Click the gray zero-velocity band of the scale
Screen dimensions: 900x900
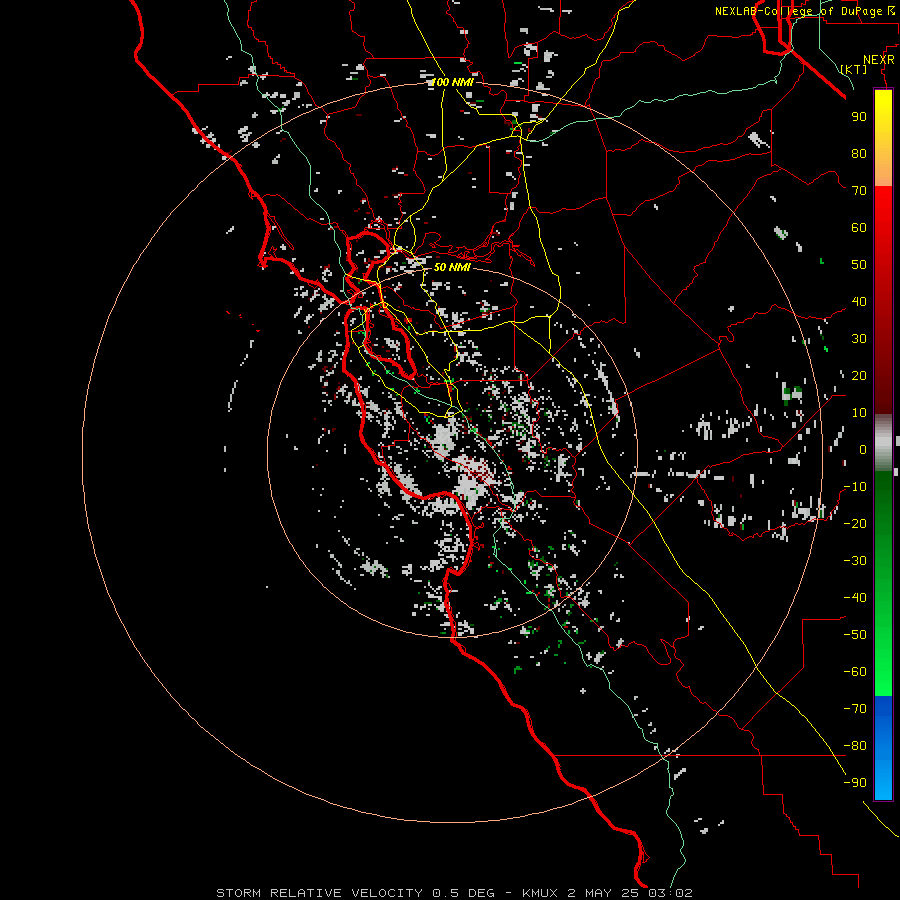(883, 443)
